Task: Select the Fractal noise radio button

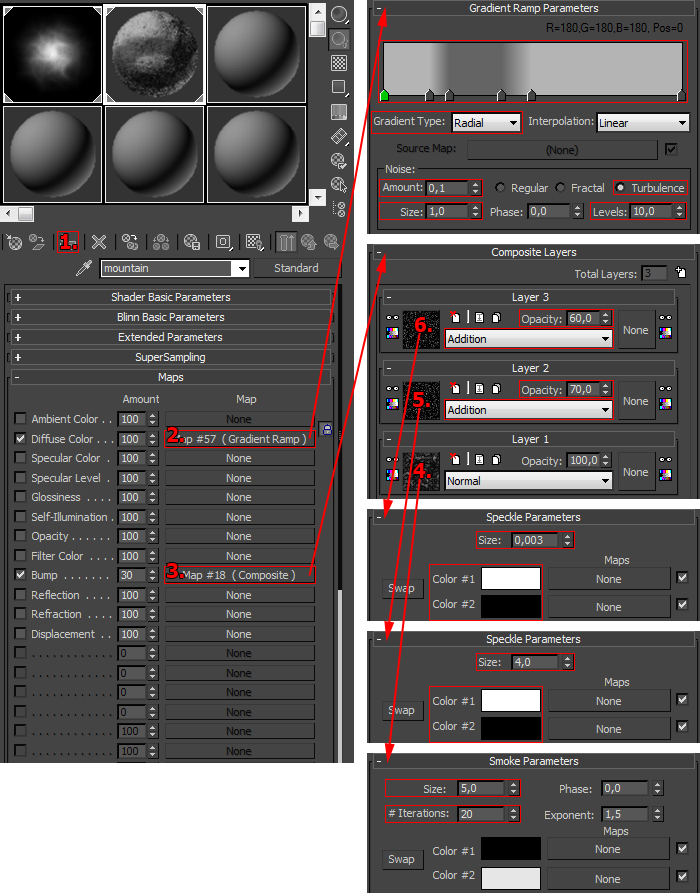Action: [561, 188]
